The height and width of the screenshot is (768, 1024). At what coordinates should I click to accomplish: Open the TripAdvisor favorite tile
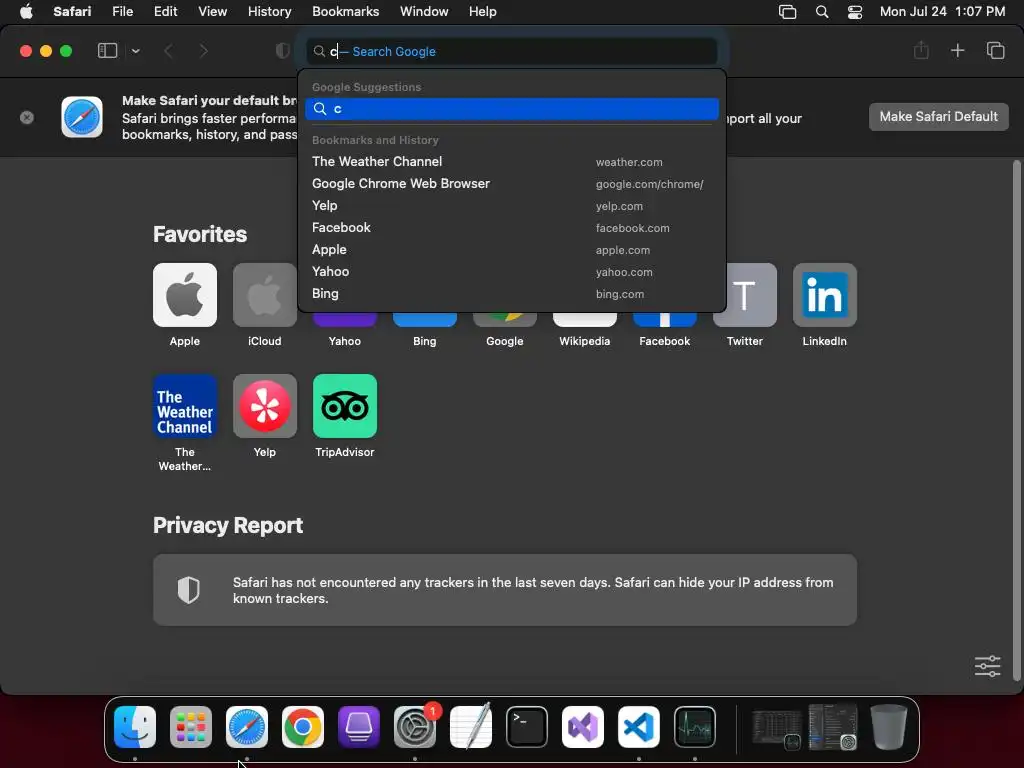345,406
